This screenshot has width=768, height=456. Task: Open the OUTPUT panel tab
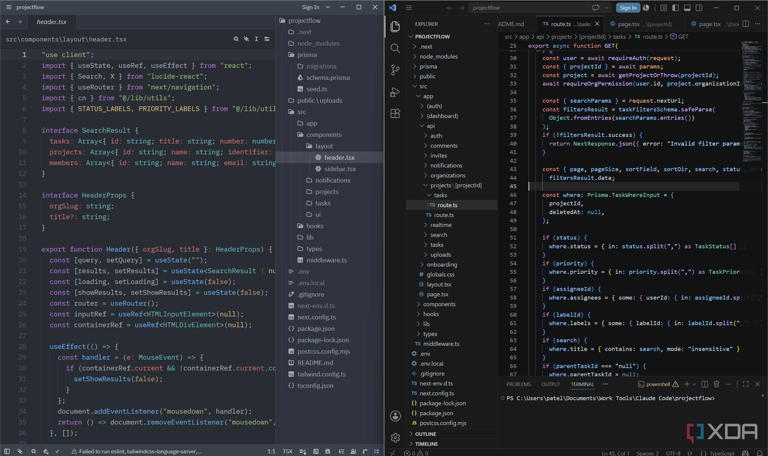(551, 384)
